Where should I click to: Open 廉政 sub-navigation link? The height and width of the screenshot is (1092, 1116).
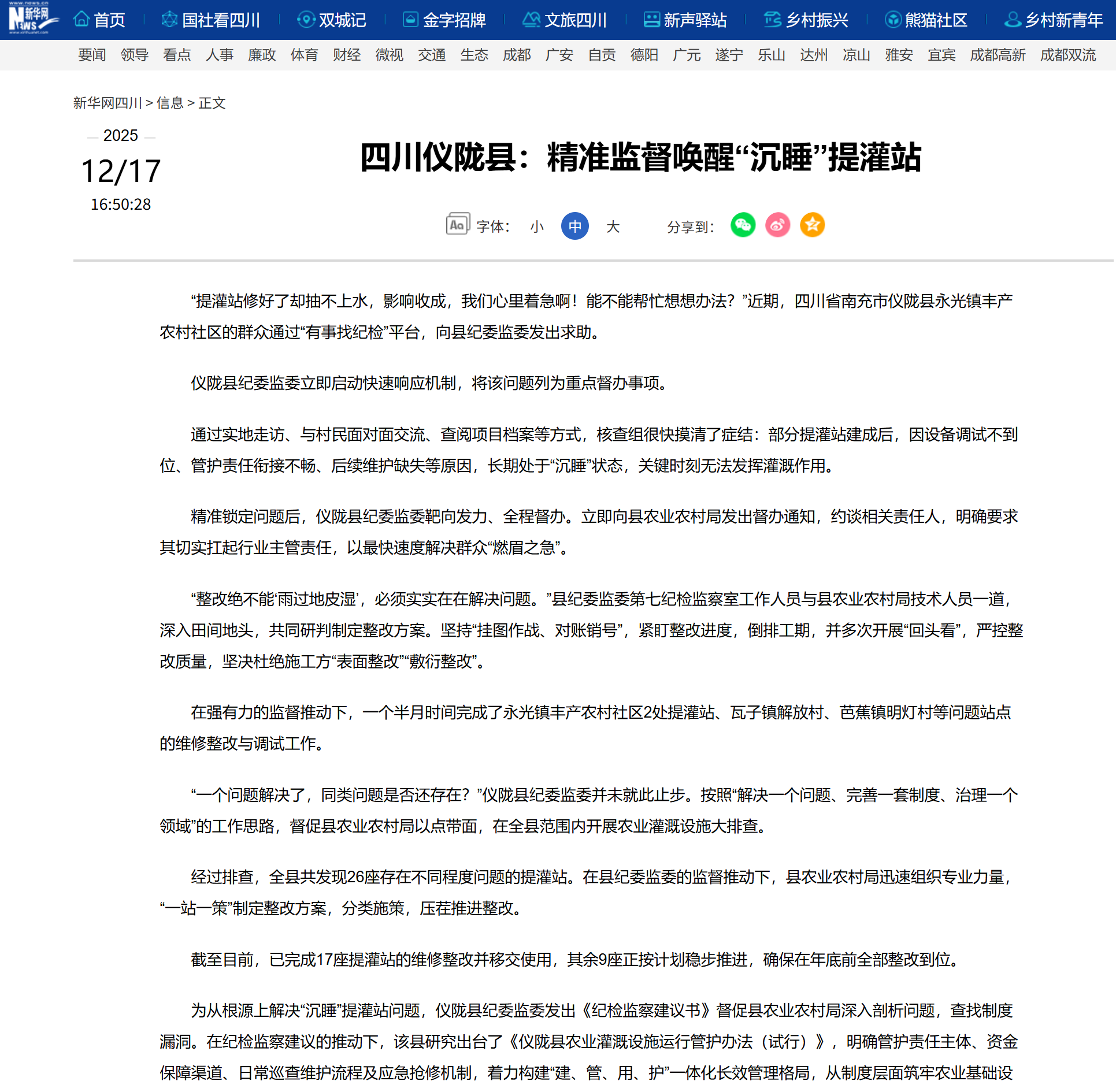click(262, 55)
